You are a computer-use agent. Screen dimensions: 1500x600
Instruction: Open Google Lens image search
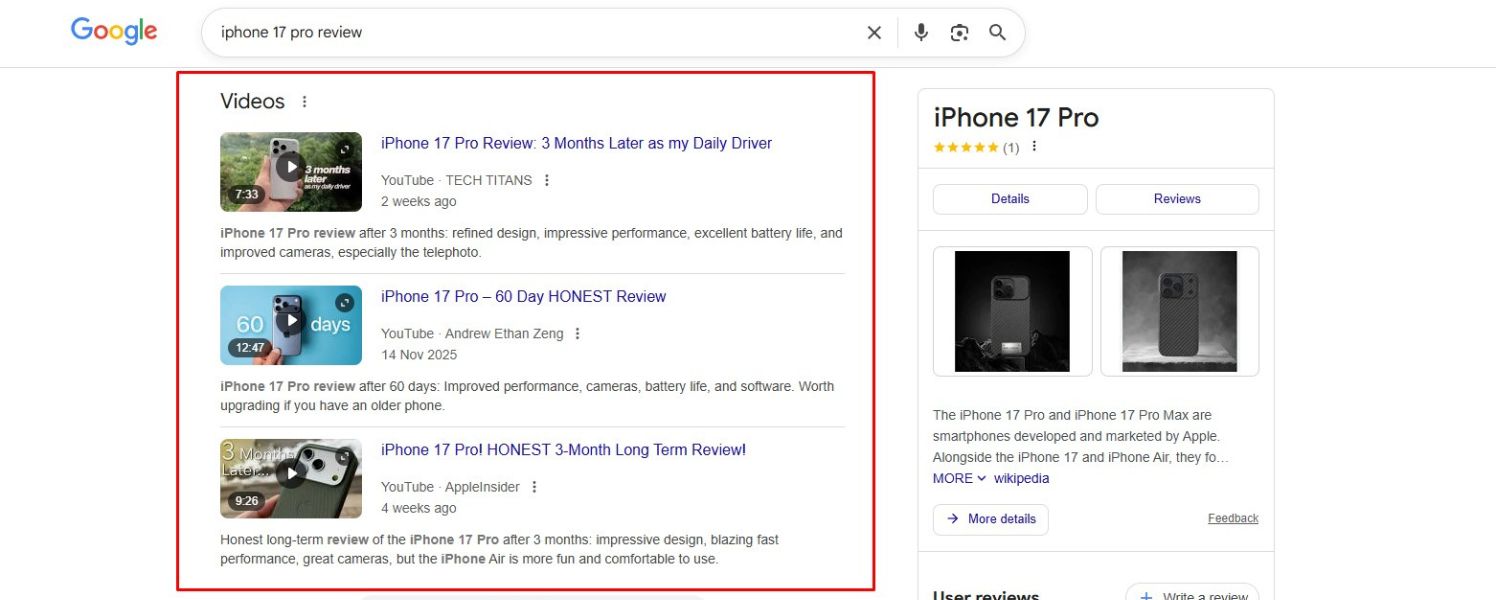coord(959,32)
